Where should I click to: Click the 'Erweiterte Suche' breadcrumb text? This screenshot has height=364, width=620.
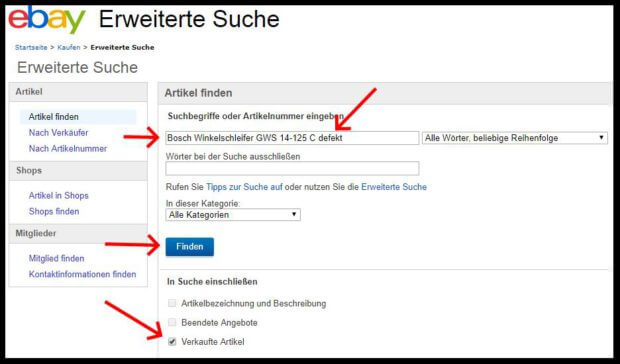coord(122,47)
